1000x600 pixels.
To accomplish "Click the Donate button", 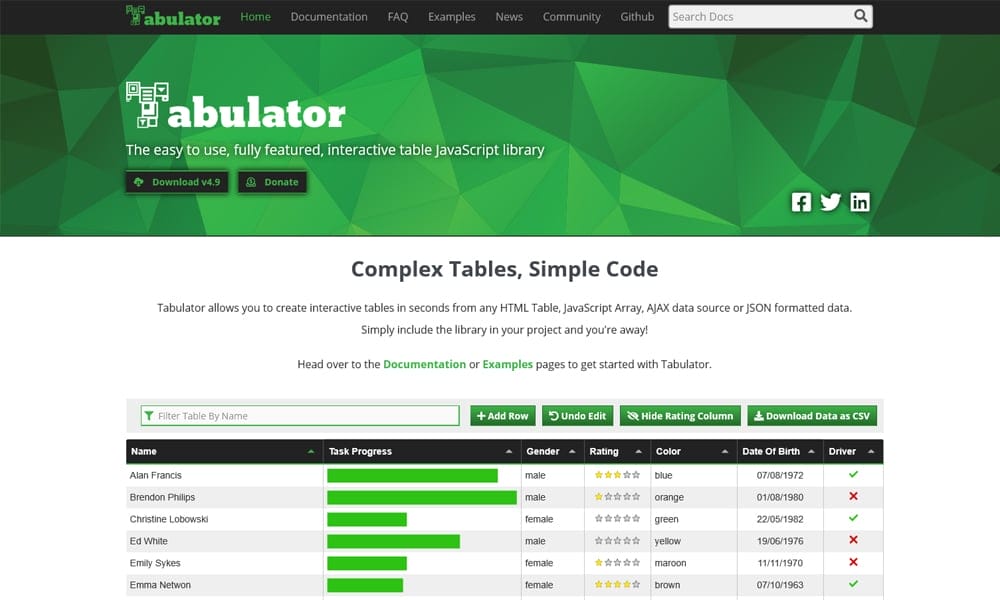I will (x=272, y=182).
